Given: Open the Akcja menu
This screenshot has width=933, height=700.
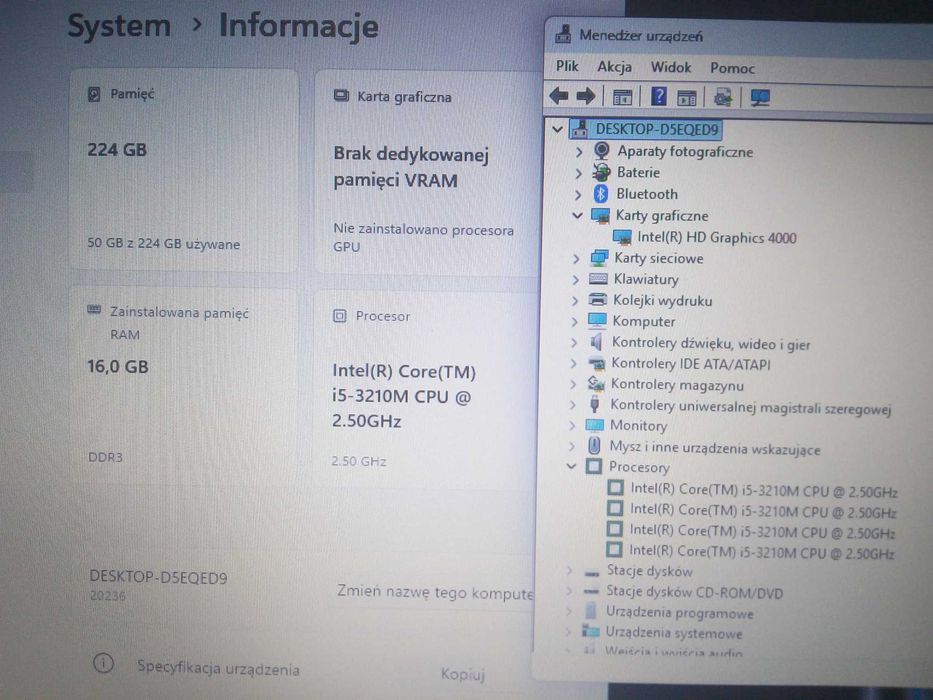Looking at the screenshot, I should (614, 67).
